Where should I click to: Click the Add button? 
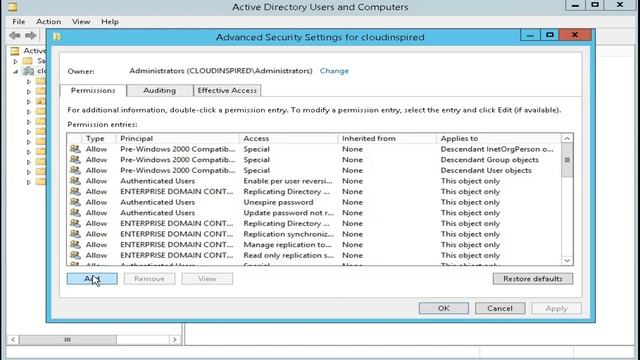click(92, 279)
